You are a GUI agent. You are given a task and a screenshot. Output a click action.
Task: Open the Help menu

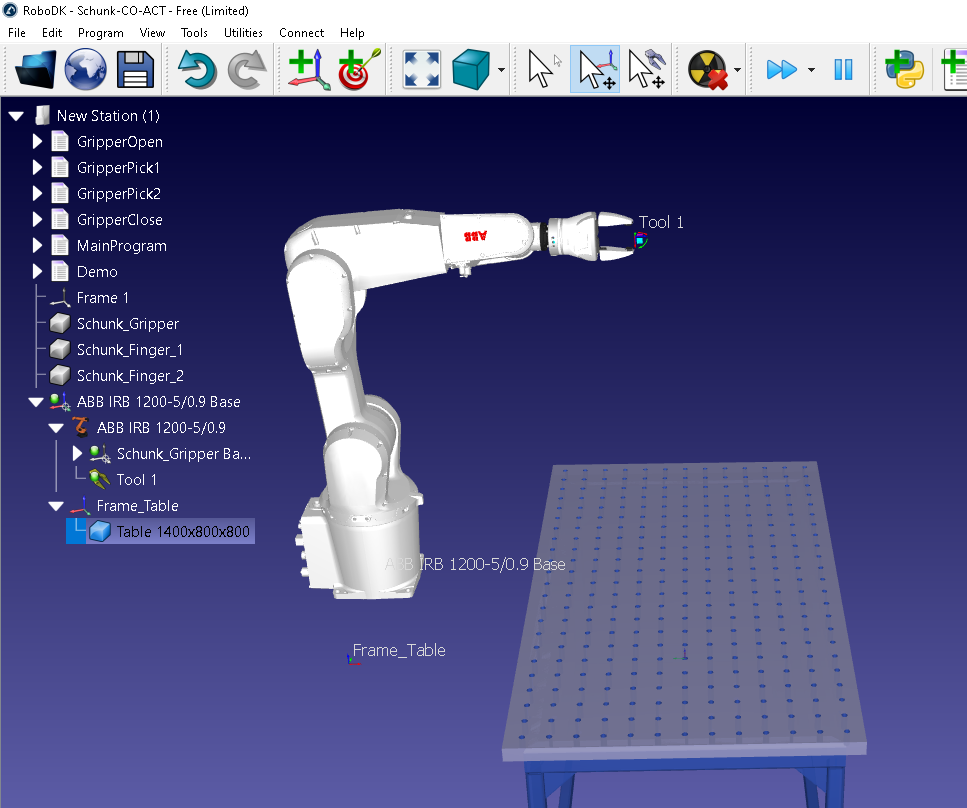[352, 33]
